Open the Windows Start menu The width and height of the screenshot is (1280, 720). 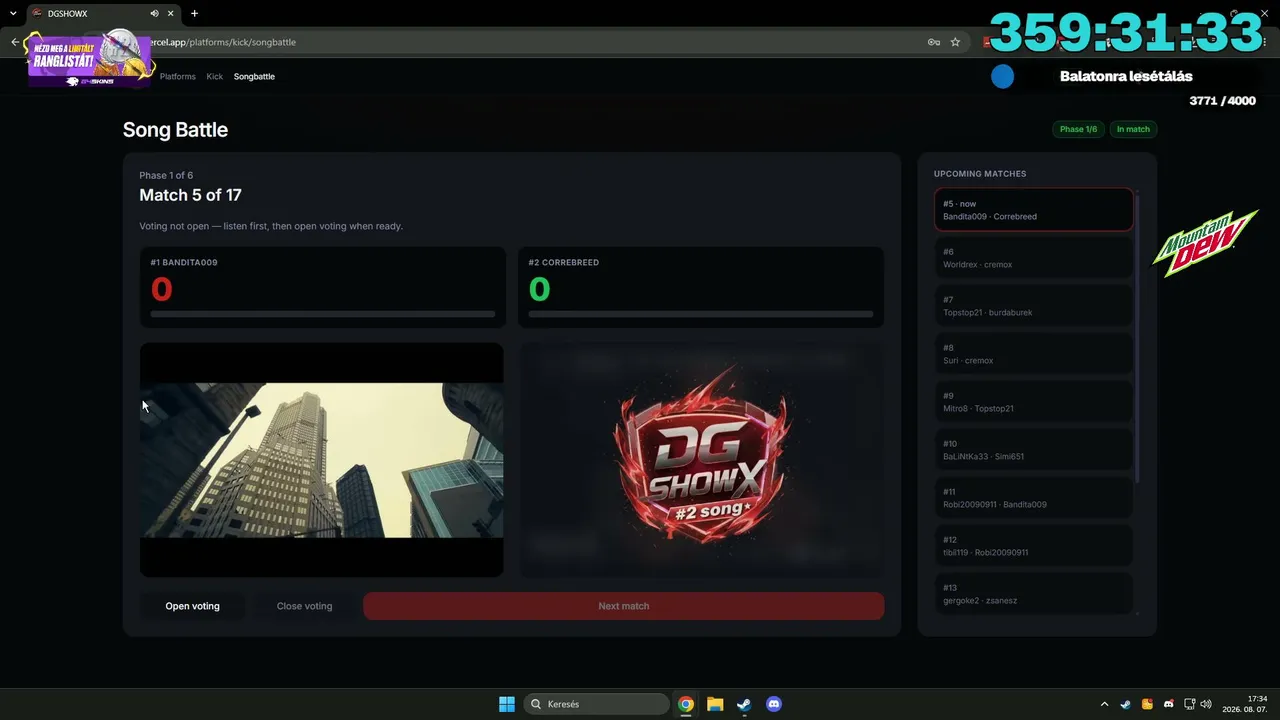(507, 704)
